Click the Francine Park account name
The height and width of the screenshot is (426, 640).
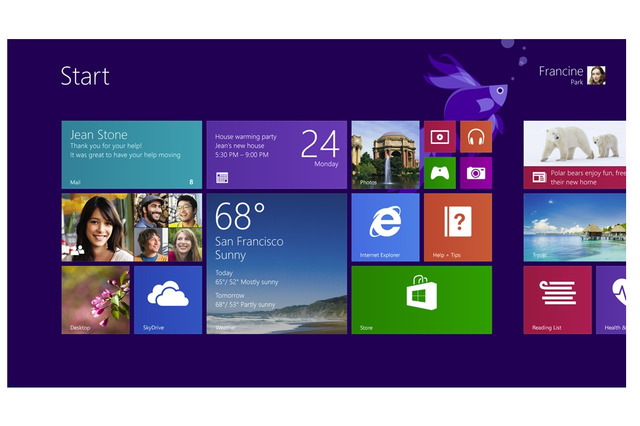pos(560,73)
